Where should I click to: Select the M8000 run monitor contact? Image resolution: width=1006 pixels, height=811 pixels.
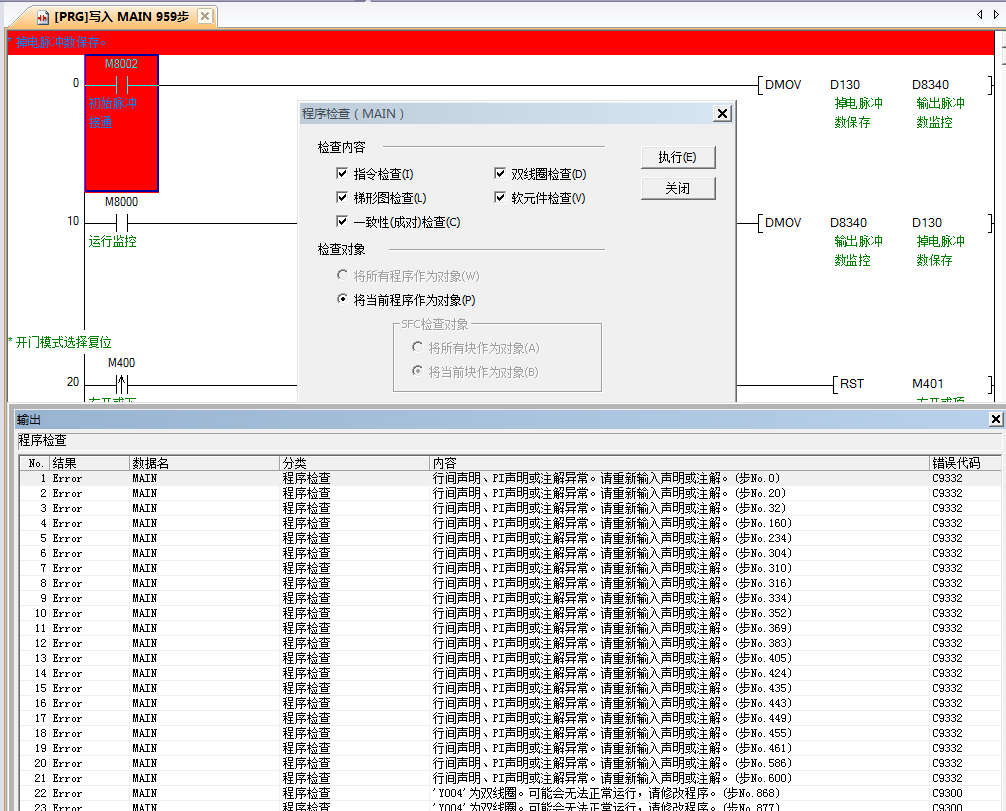pos(121,222)
